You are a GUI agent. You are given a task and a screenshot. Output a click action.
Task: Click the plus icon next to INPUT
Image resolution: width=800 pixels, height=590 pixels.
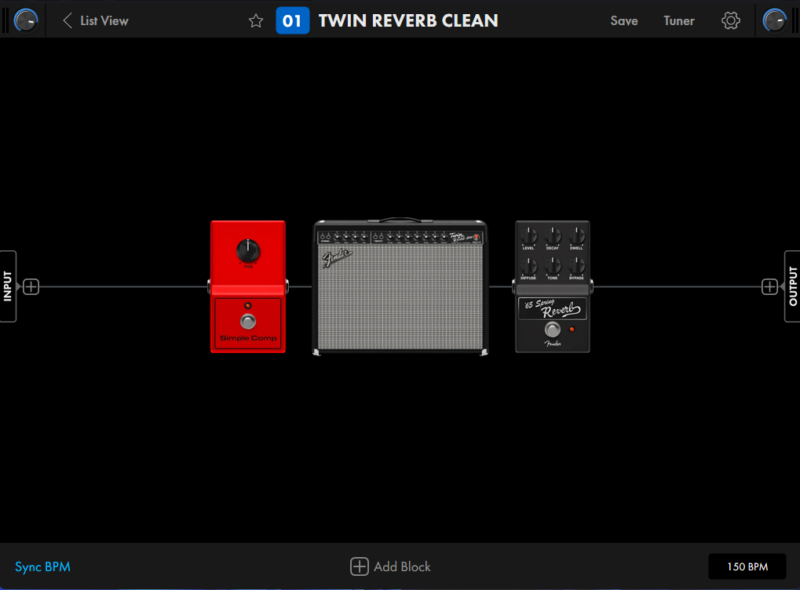point(31,287)
